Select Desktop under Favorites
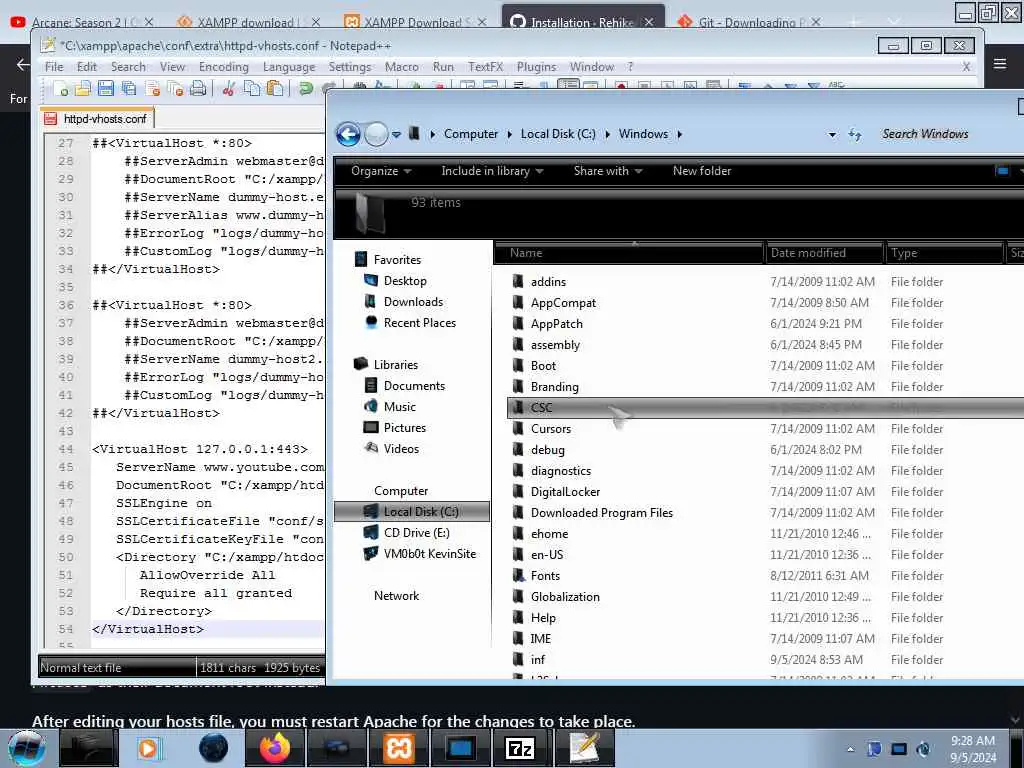 point(405,281)
